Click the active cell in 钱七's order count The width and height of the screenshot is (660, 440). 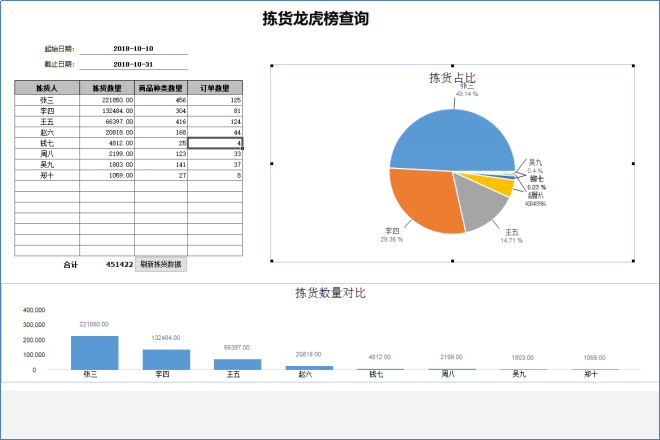[215, 143]
